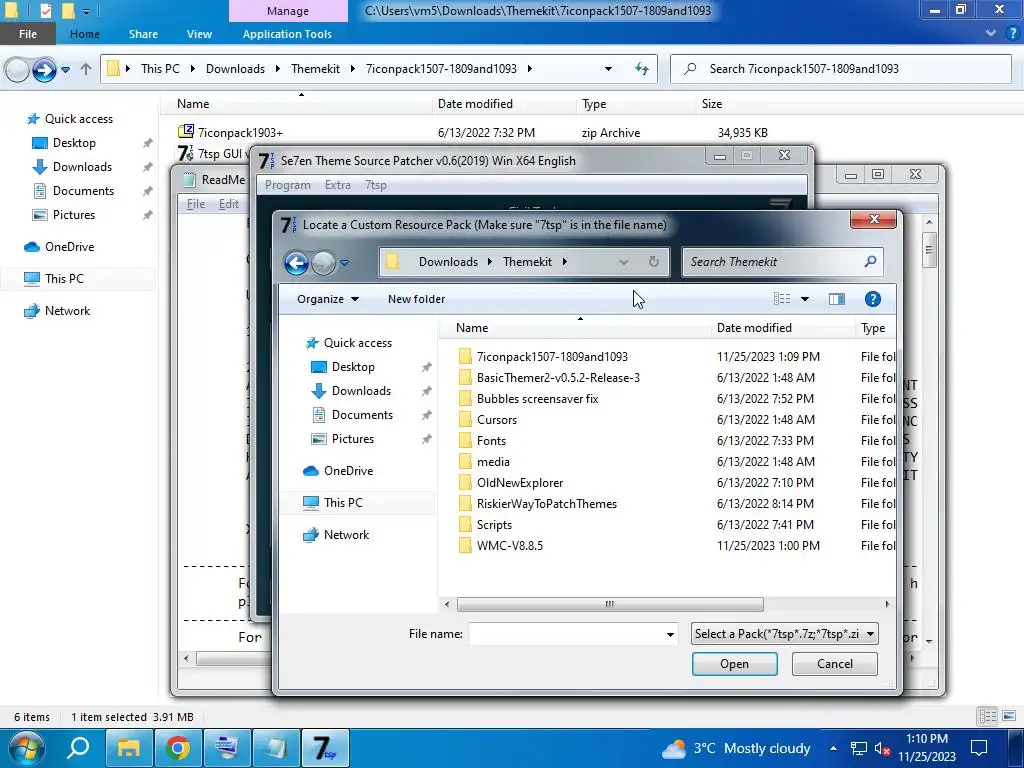Screen dimensions: 1024x768
Task: Expand the File name history dropdown
Action: (670, 634)
